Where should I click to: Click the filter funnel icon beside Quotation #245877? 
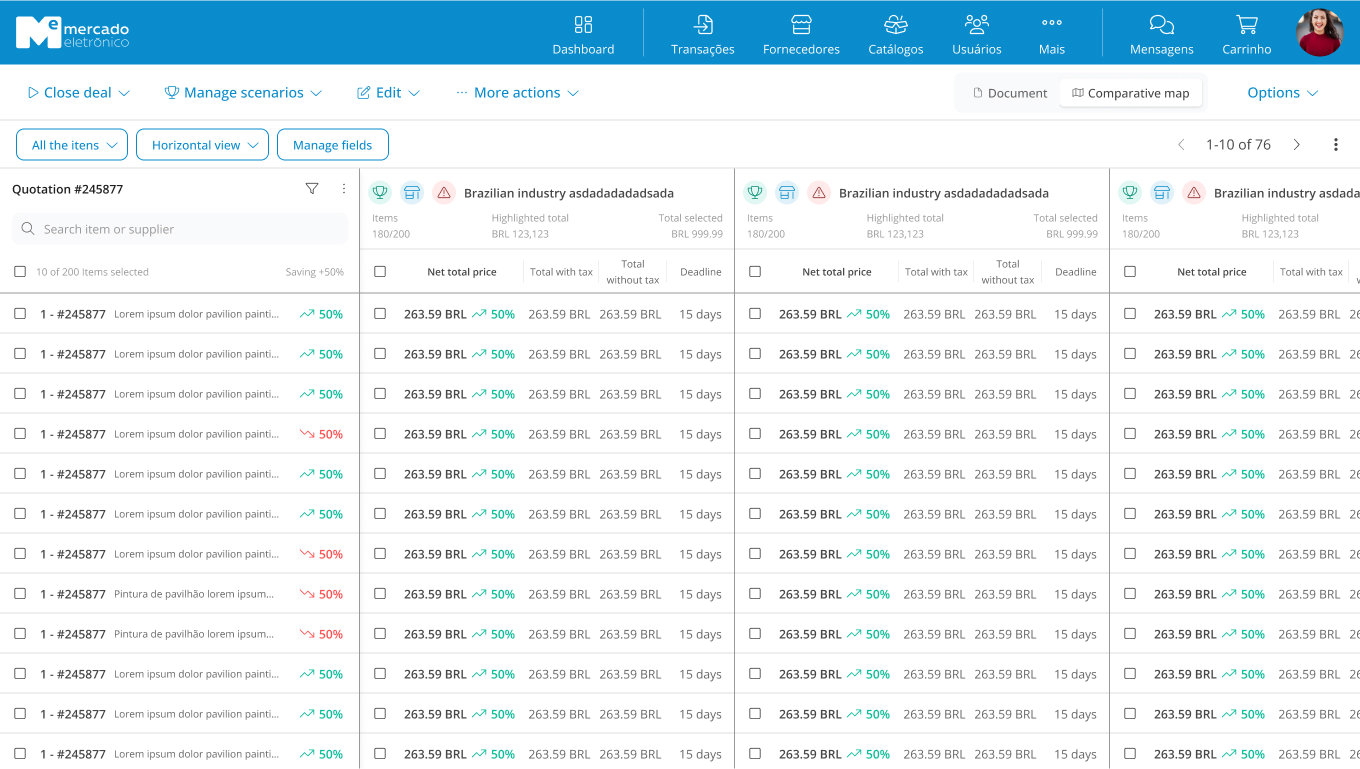(x=312, y=188)
